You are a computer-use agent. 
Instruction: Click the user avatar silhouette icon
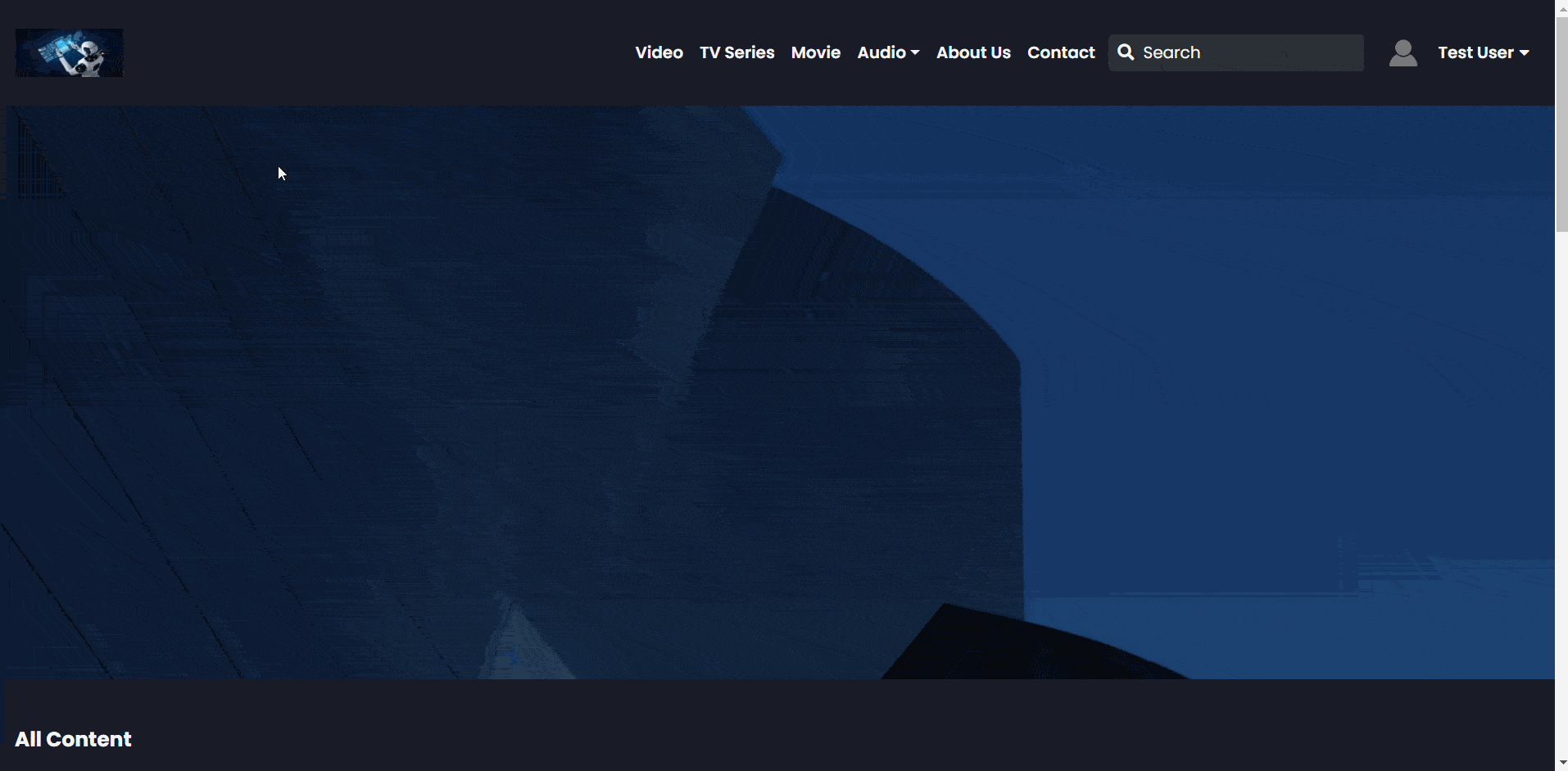(x=1403, y=53)
